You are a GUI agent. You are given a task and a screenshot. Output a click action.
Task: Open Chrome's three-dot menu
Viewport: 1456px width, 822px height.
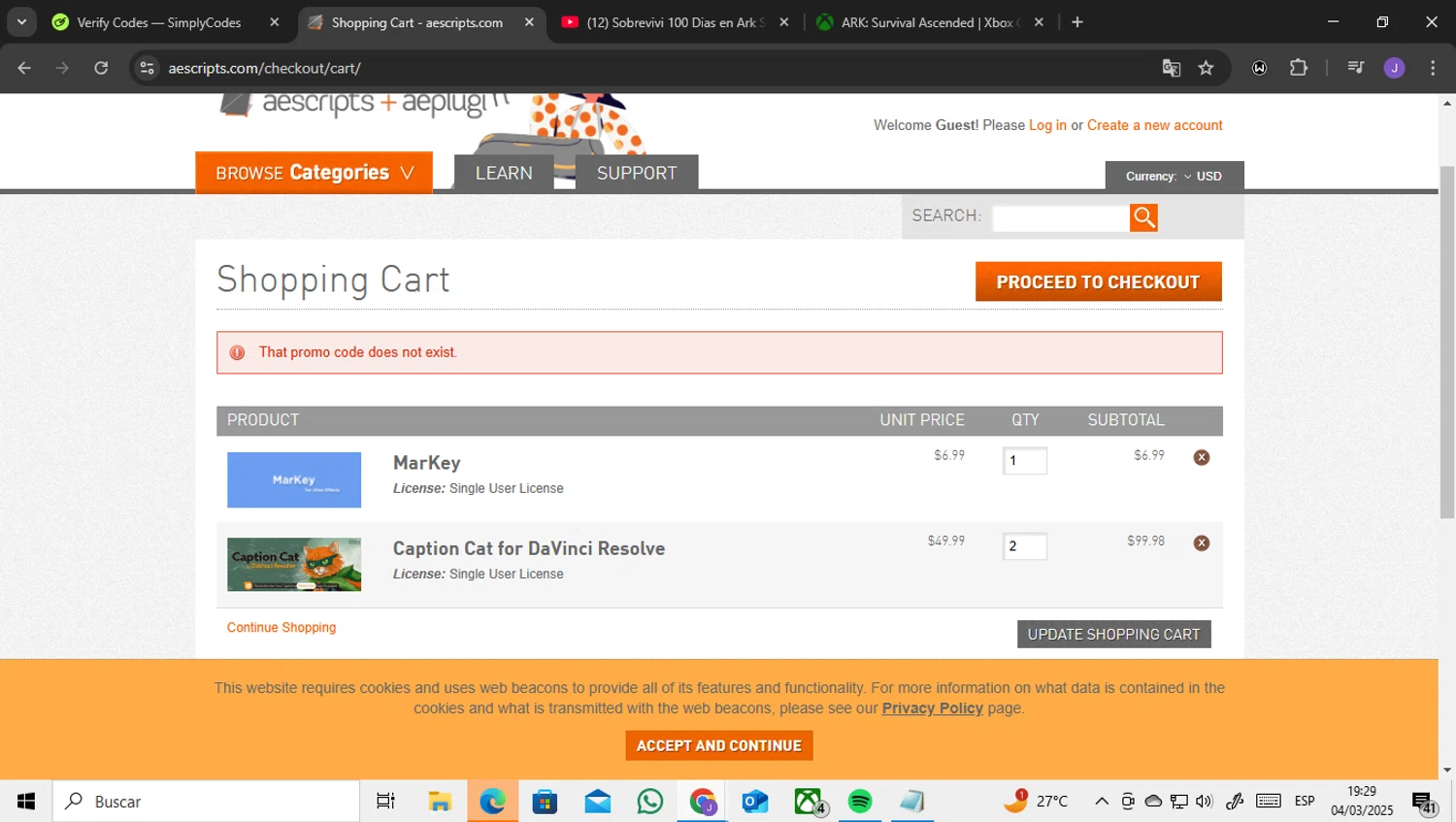[1433, 68]
